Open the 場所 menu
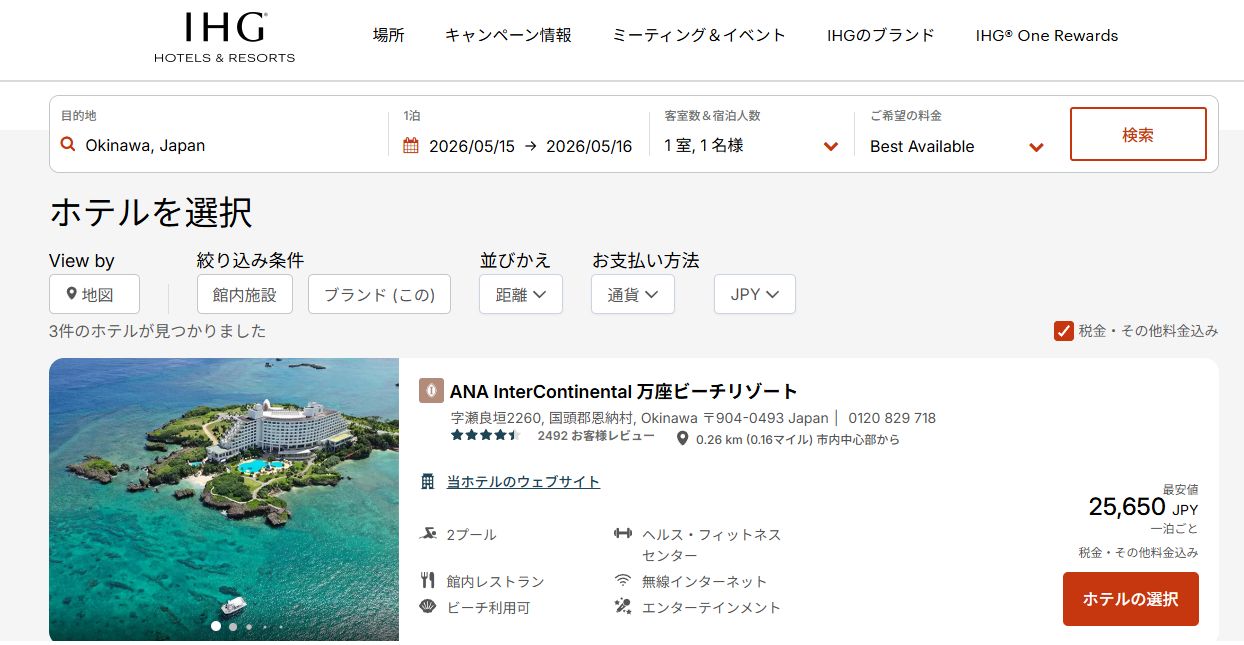This screenshot has height=645, width=1244. [389, 36]
